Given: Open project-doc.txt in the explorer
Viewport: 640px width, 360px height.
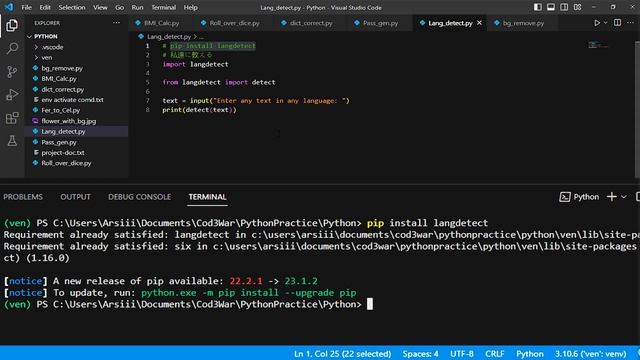Looking at the screenshot, I should pos(77,153).
